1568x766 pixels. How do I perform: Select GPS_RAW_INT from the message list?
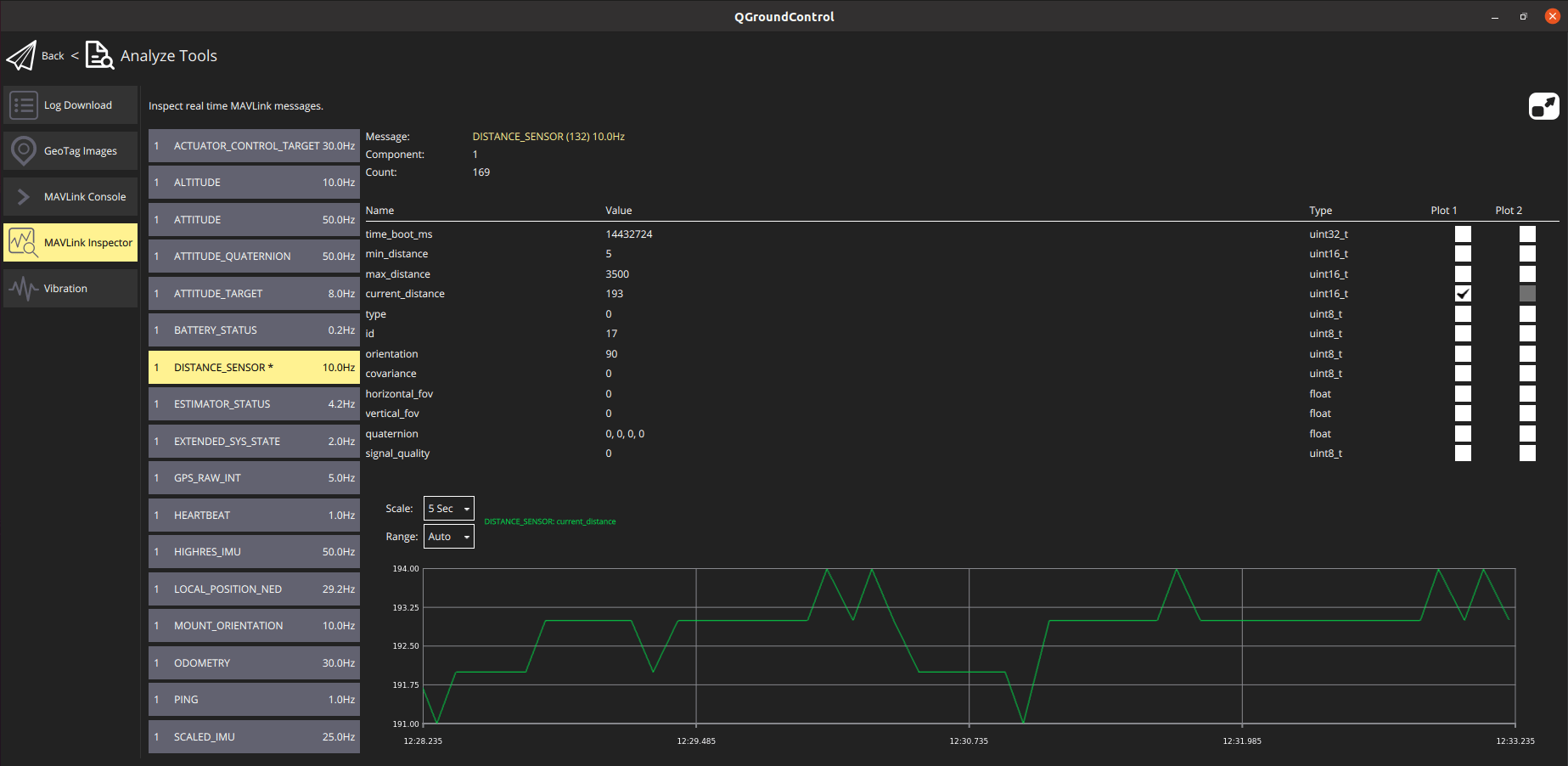pyautogui.click(x=253, y=477)
